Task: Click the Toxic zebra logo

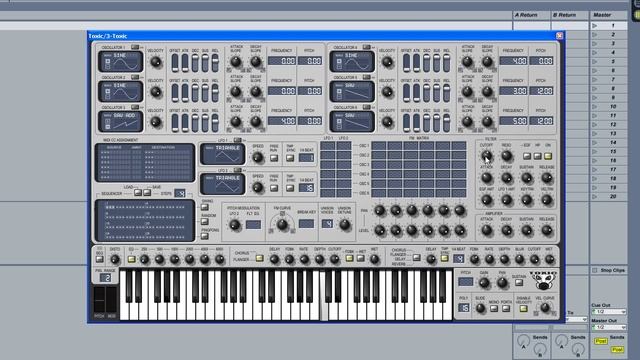Action: [x=544, y=280]
